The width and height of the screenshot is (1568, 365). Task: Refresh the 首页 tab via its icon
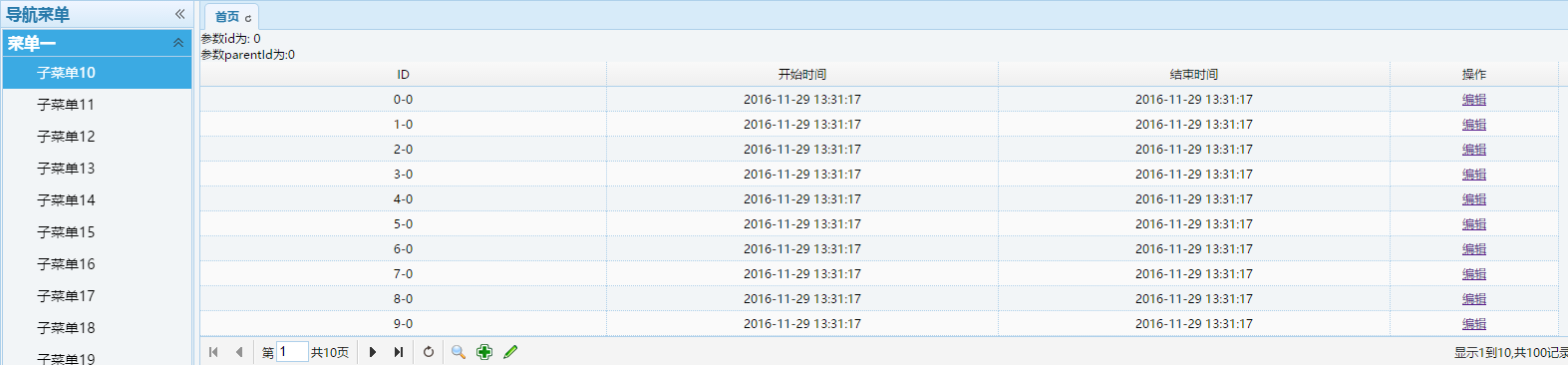[x=248, y=18]
